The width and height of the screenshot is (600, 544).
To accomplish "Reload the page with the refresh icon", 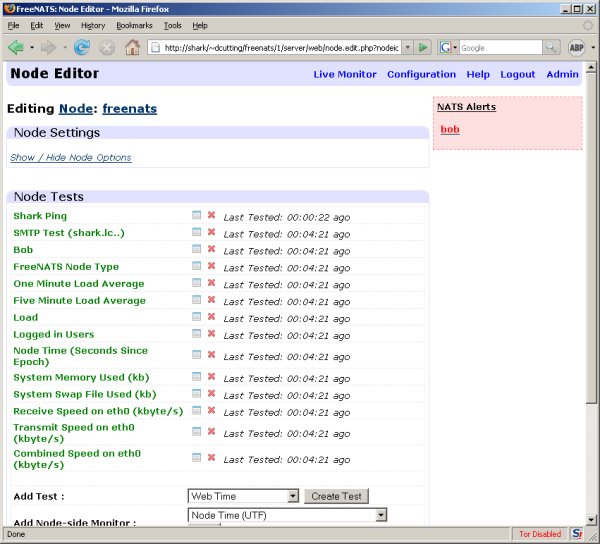I will tap(82, 47).
